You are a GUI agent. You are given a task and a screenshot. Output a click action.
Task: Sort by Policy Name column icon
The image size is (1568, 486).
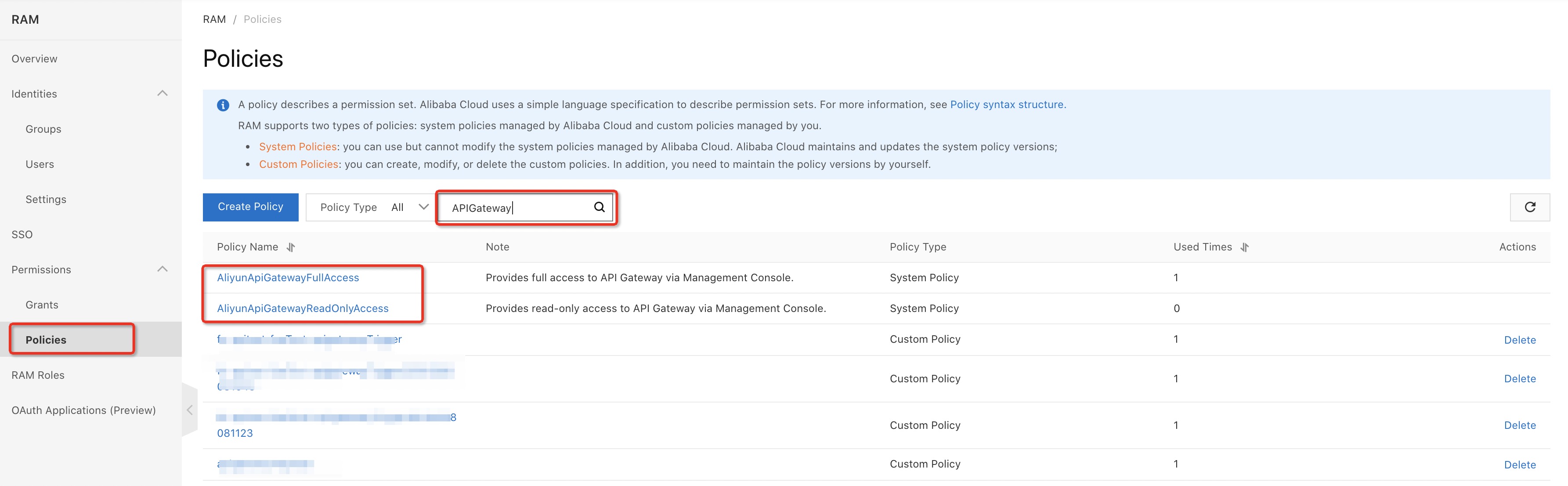(291, 247)
